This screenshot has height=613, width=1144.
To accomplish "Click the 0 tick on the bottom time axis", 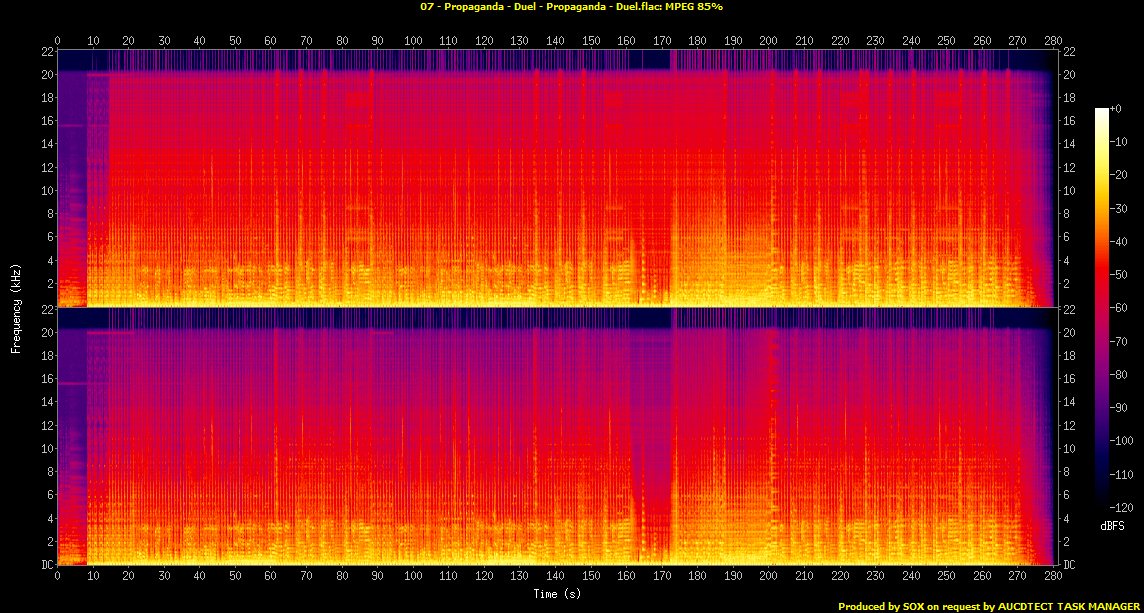I will pos(58,576).
